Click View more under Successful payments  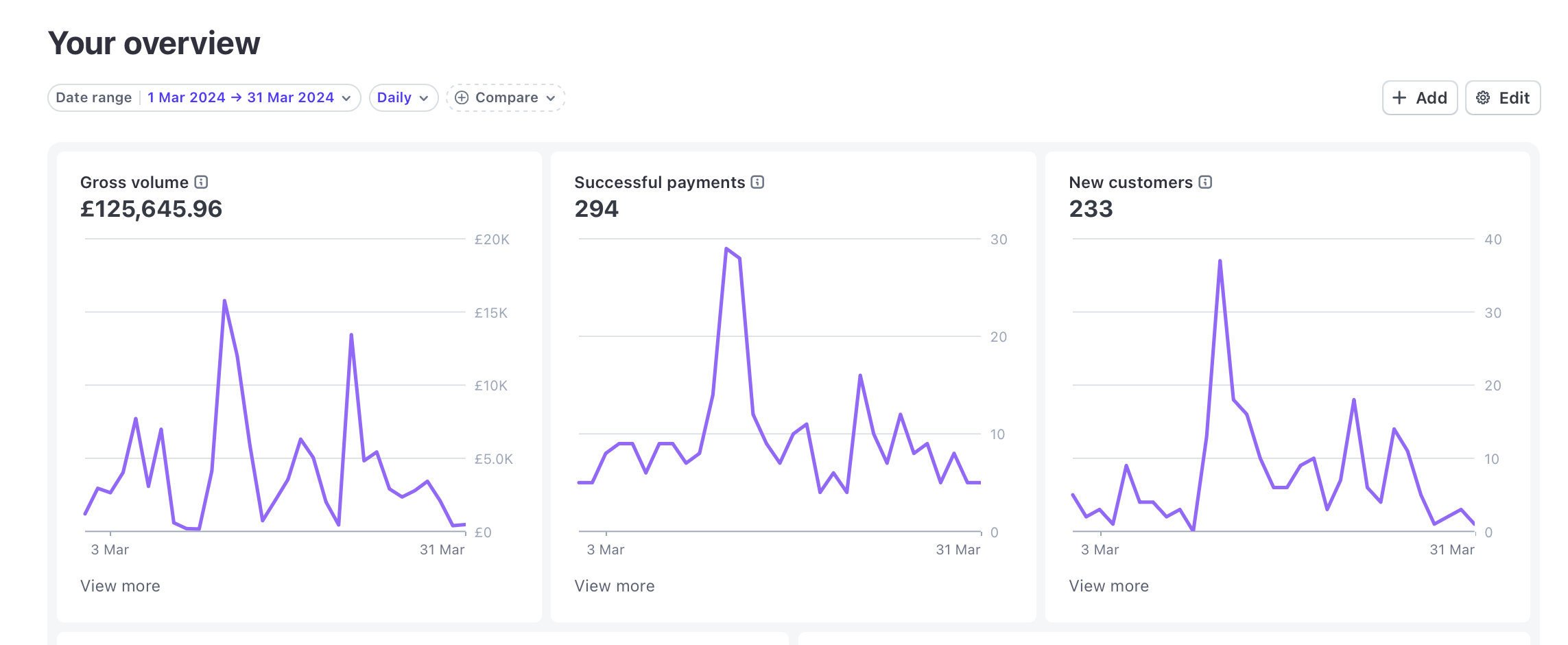[x=615, y=586]
